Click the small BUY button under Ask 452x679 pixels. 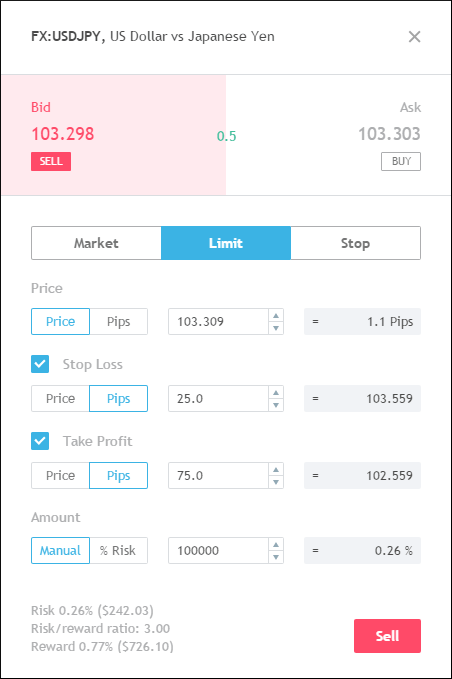[x=401, y=162]
